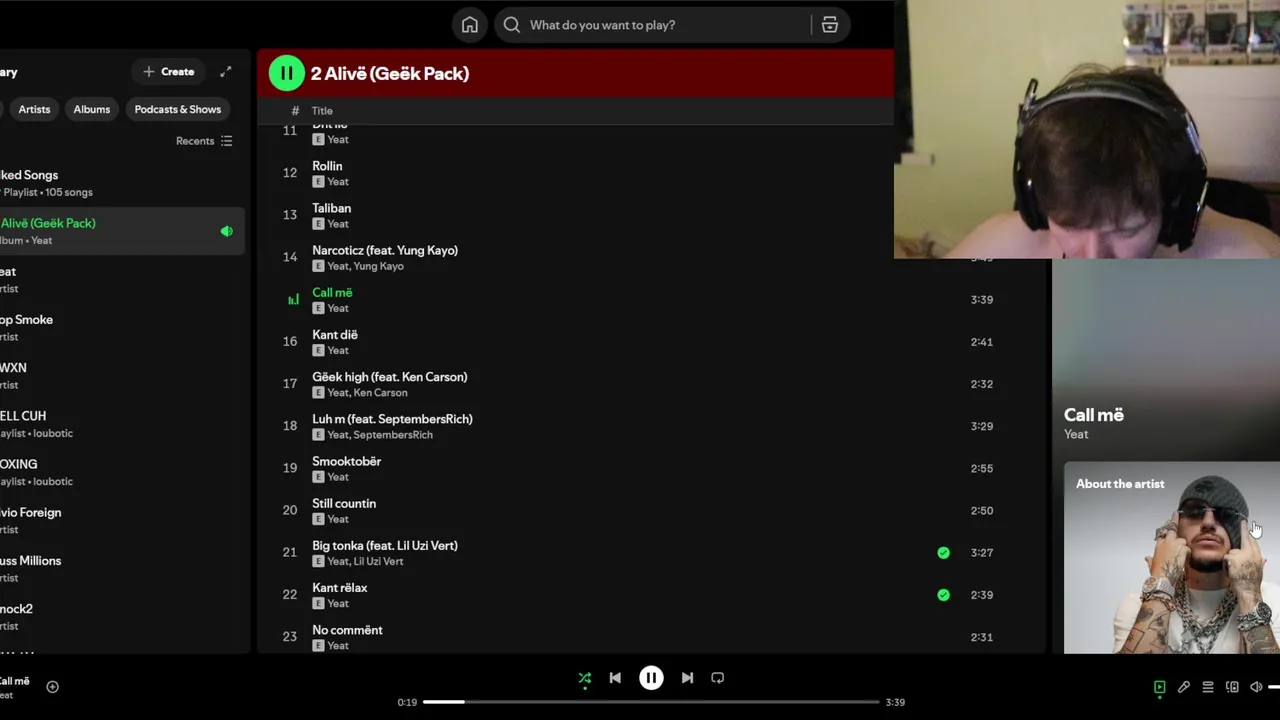Filter library by Artists
Viewport: 1280px width, 720px height.
(34, 109)
